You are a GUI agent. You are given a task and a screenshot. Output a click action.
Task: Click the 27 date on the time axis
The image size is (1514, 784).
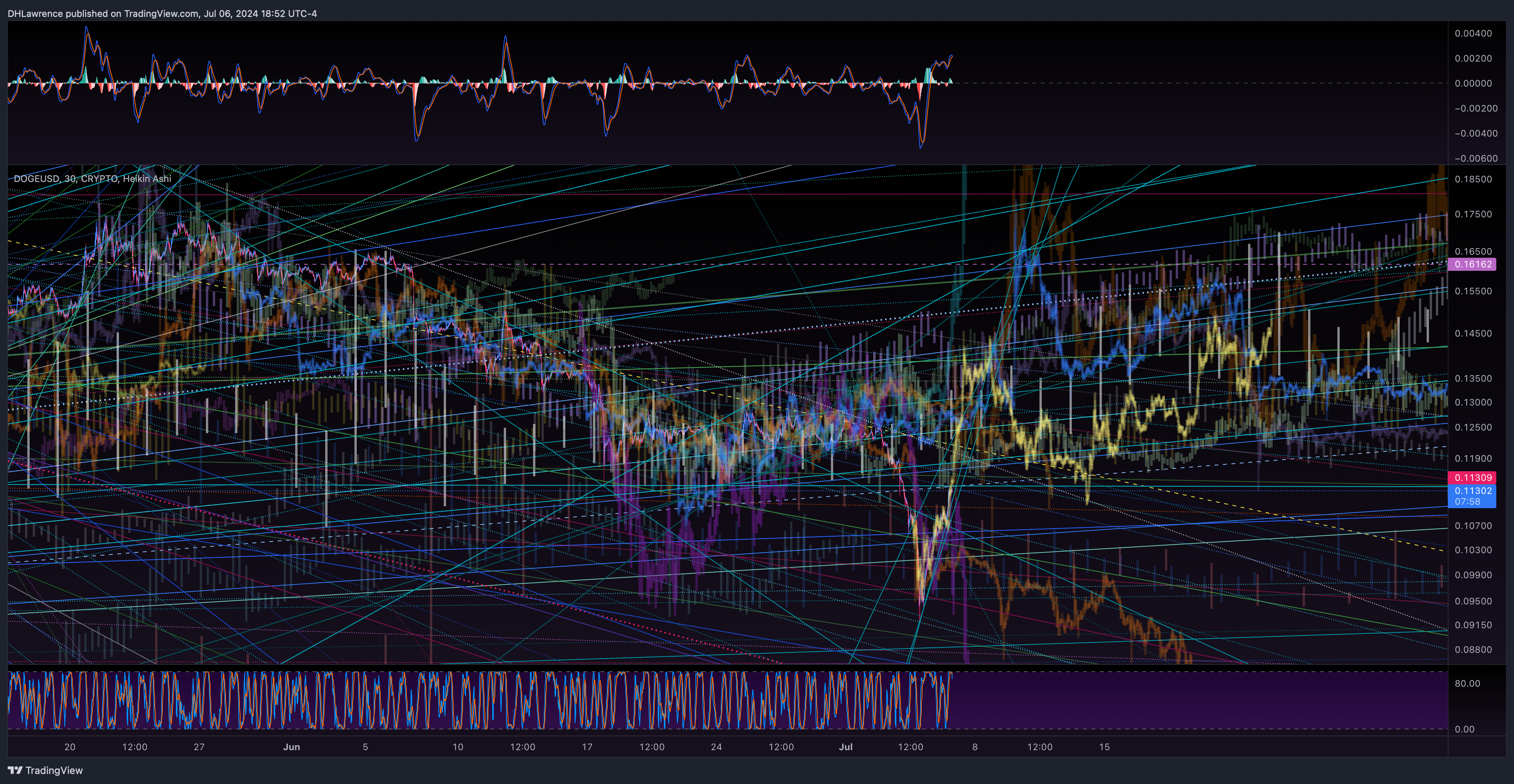point(199,747)
